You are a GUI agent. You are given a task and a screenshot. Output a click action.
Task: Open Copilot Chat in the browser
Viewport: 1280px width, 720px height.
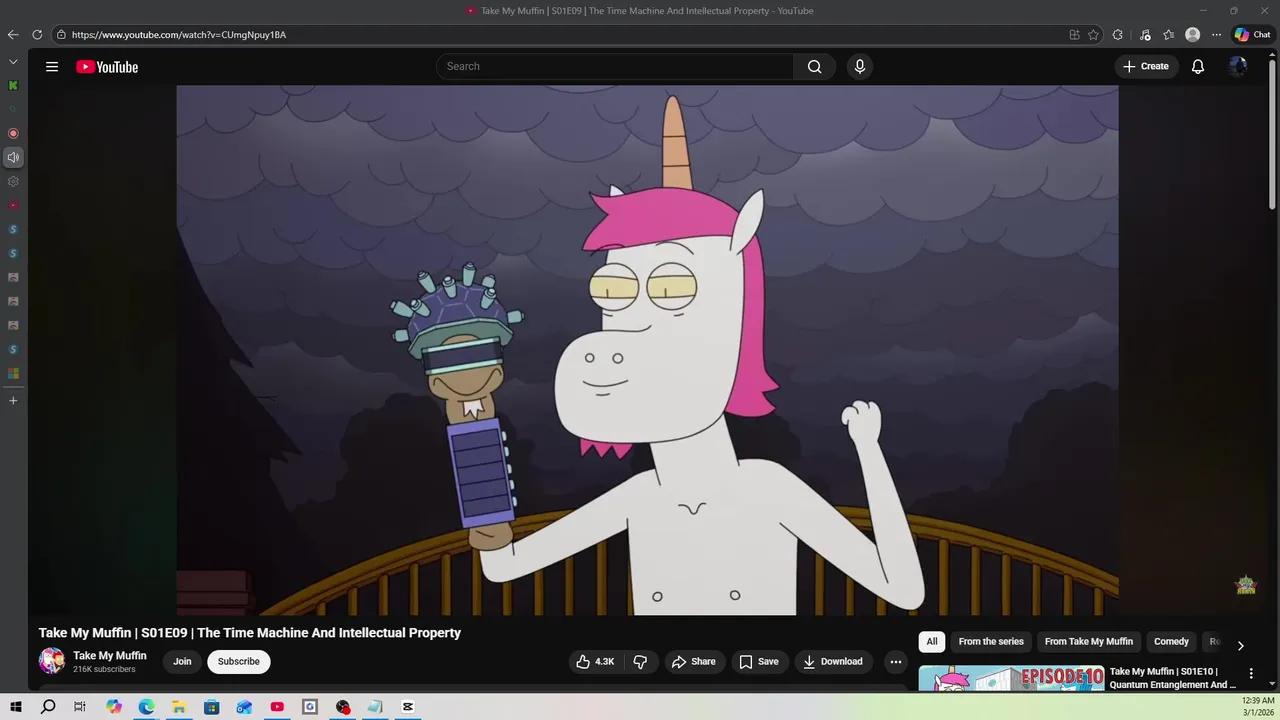1252,35
